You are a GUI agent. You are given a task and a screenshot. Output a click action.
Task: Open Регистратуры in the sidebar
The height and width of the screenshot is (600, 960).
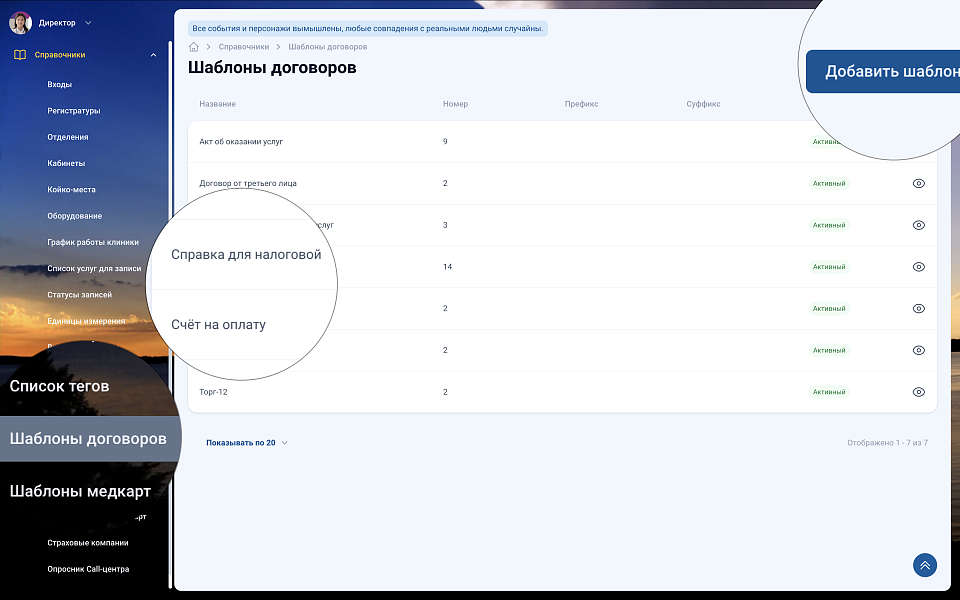point(74,111)
